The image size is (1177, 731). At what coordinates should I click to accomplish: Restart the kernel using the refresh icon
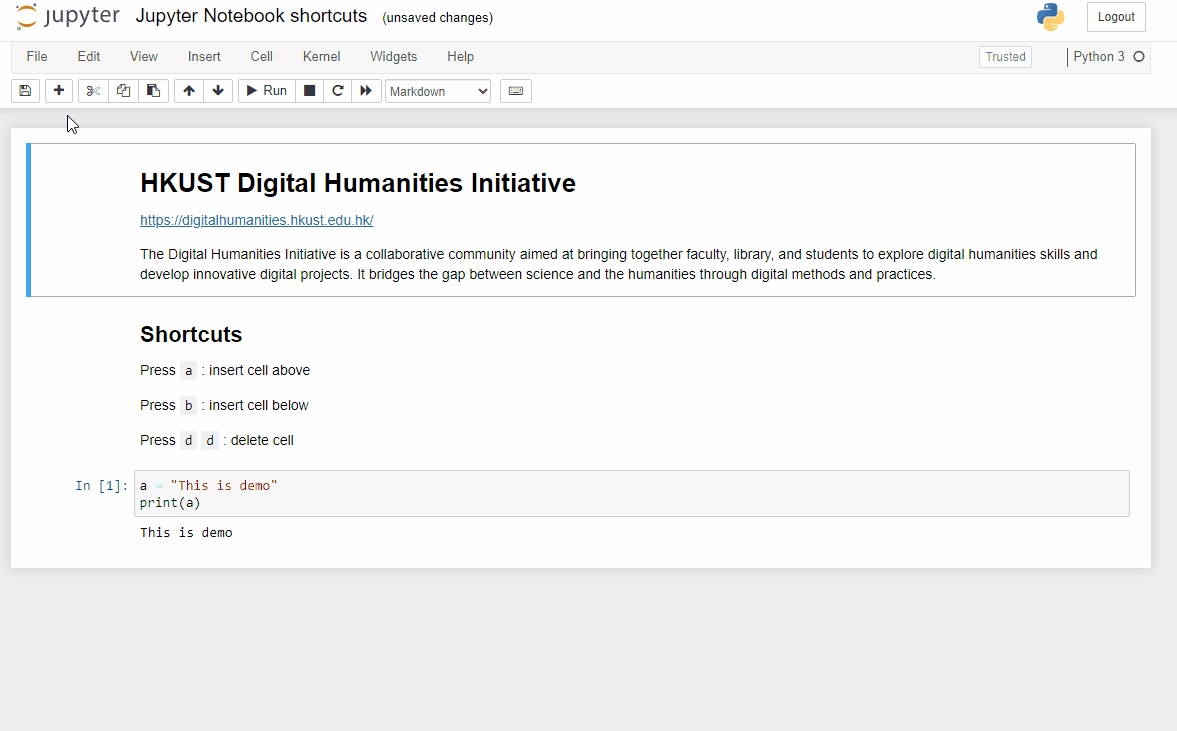(x=337, y=91)
